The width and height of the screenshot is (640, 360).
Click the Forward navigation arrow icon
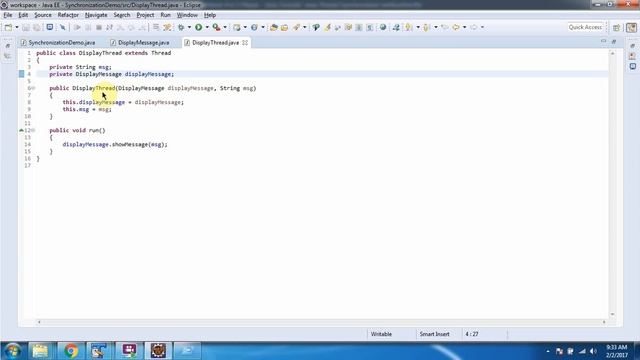point(473,27)
